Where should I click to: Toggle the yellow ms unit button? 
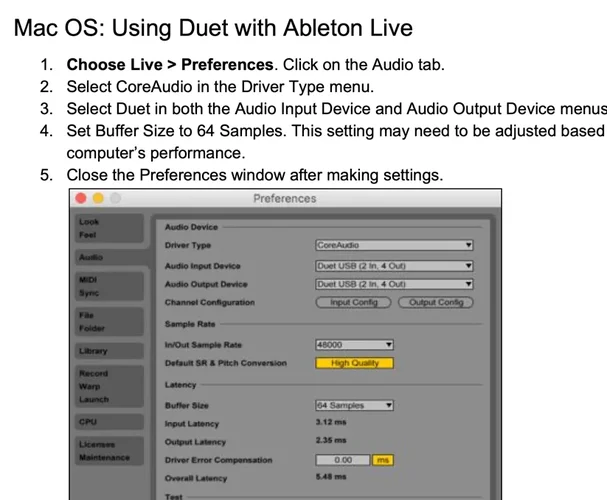pyautogui.click(x=382, y=460)
